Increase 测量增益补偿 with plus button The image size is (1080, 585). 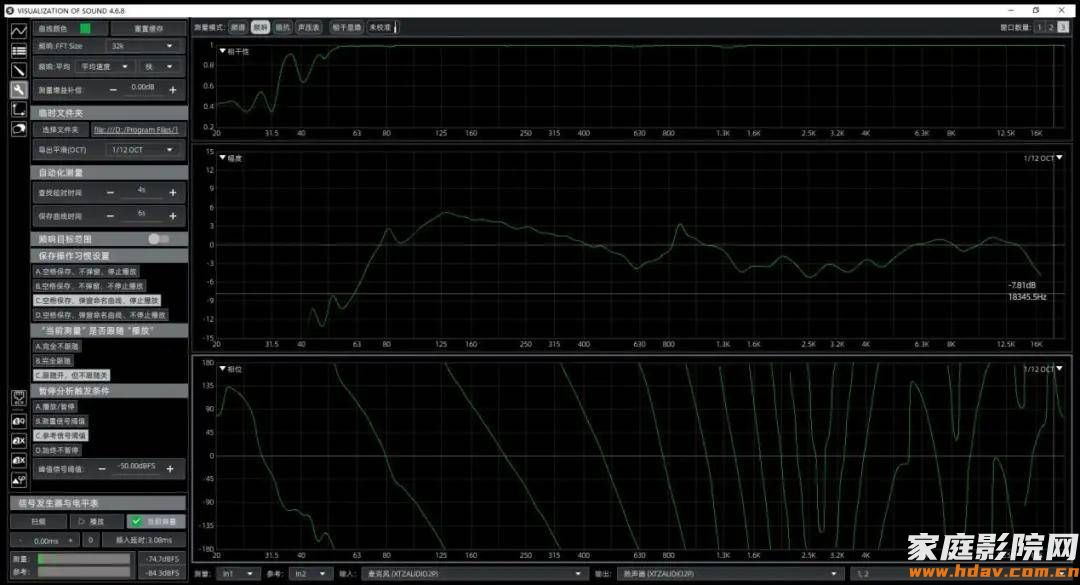click(173, 88)
